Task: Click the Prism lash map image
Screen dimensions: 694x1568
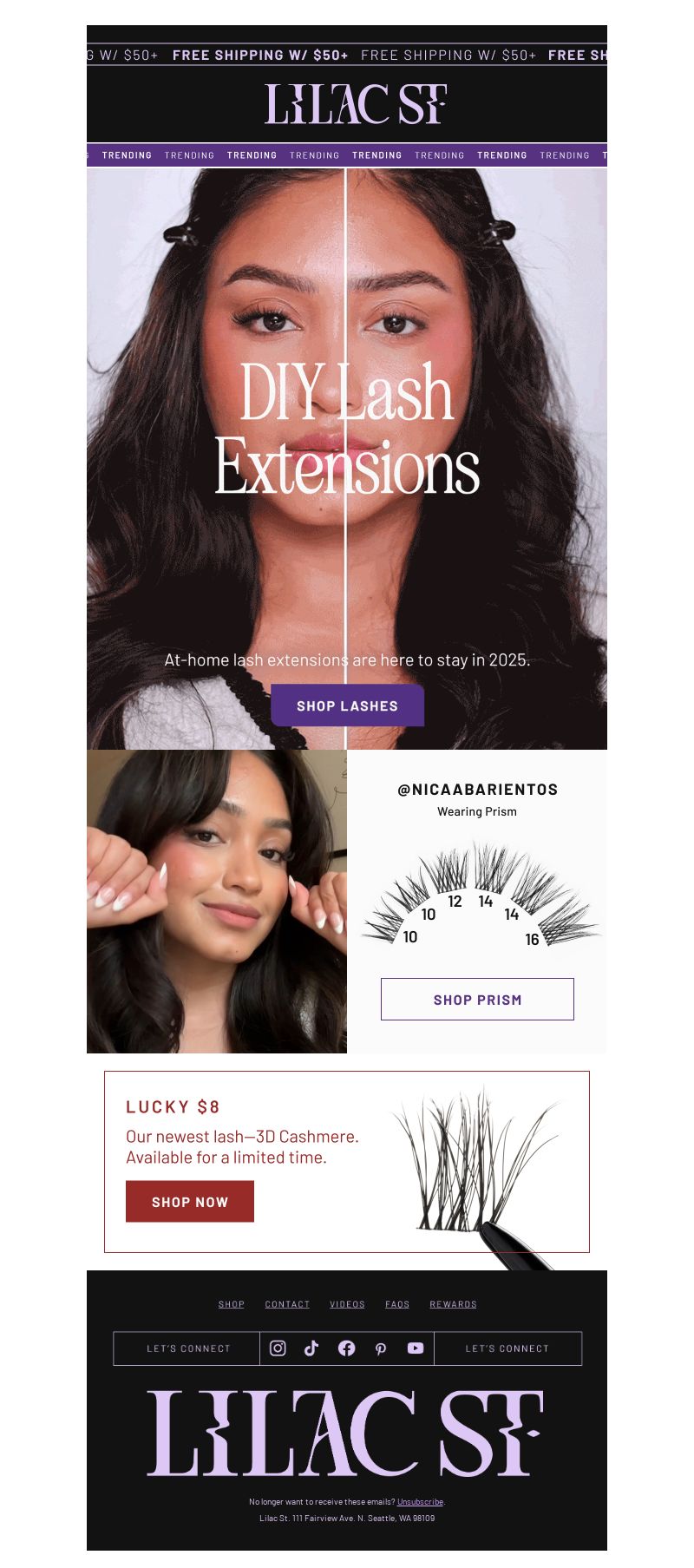Action: pos(480,896)
